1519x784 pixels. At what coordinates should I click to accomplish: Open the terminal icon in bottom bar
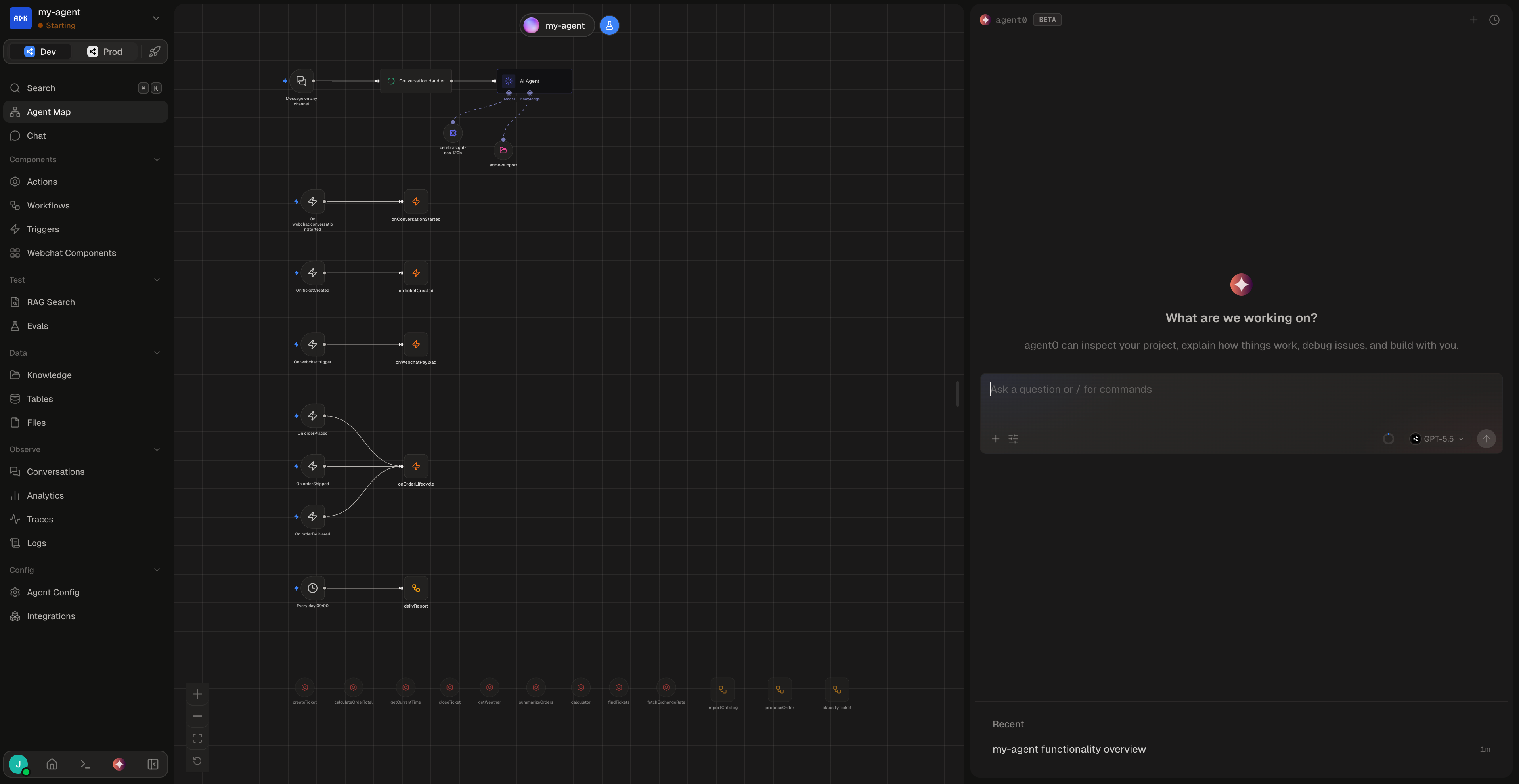coord(85,765)
